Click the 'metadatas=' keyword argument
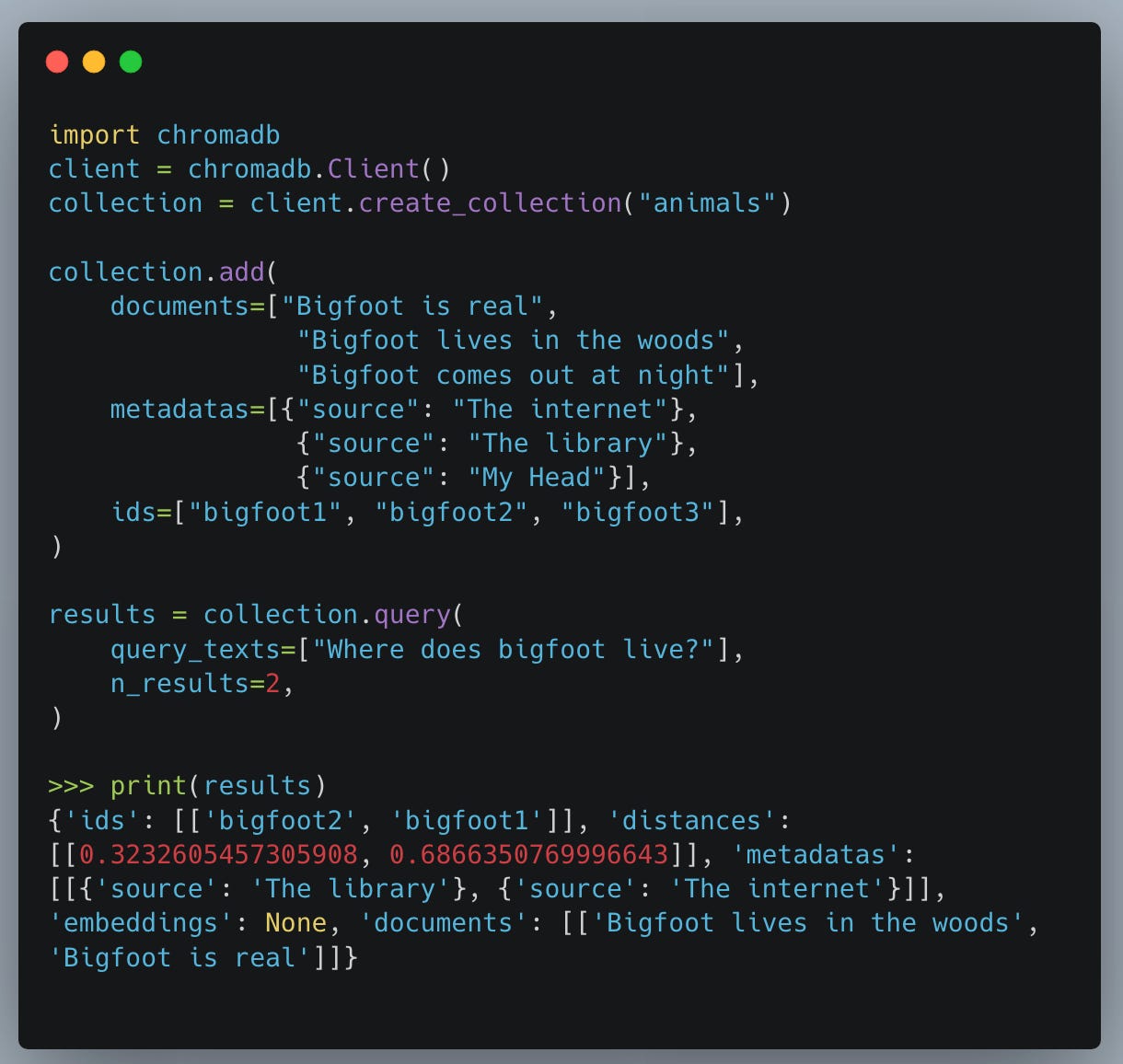The height and width of the screenshot is (1064, 1123). (188, 410)
